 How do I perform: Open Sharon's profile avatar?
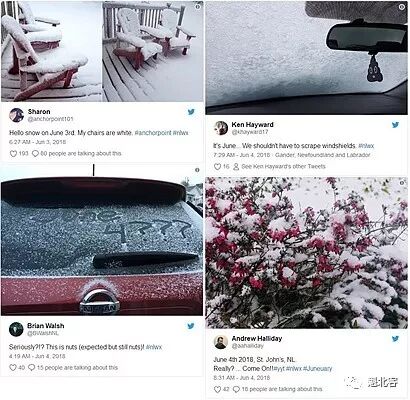pos(16,115)
